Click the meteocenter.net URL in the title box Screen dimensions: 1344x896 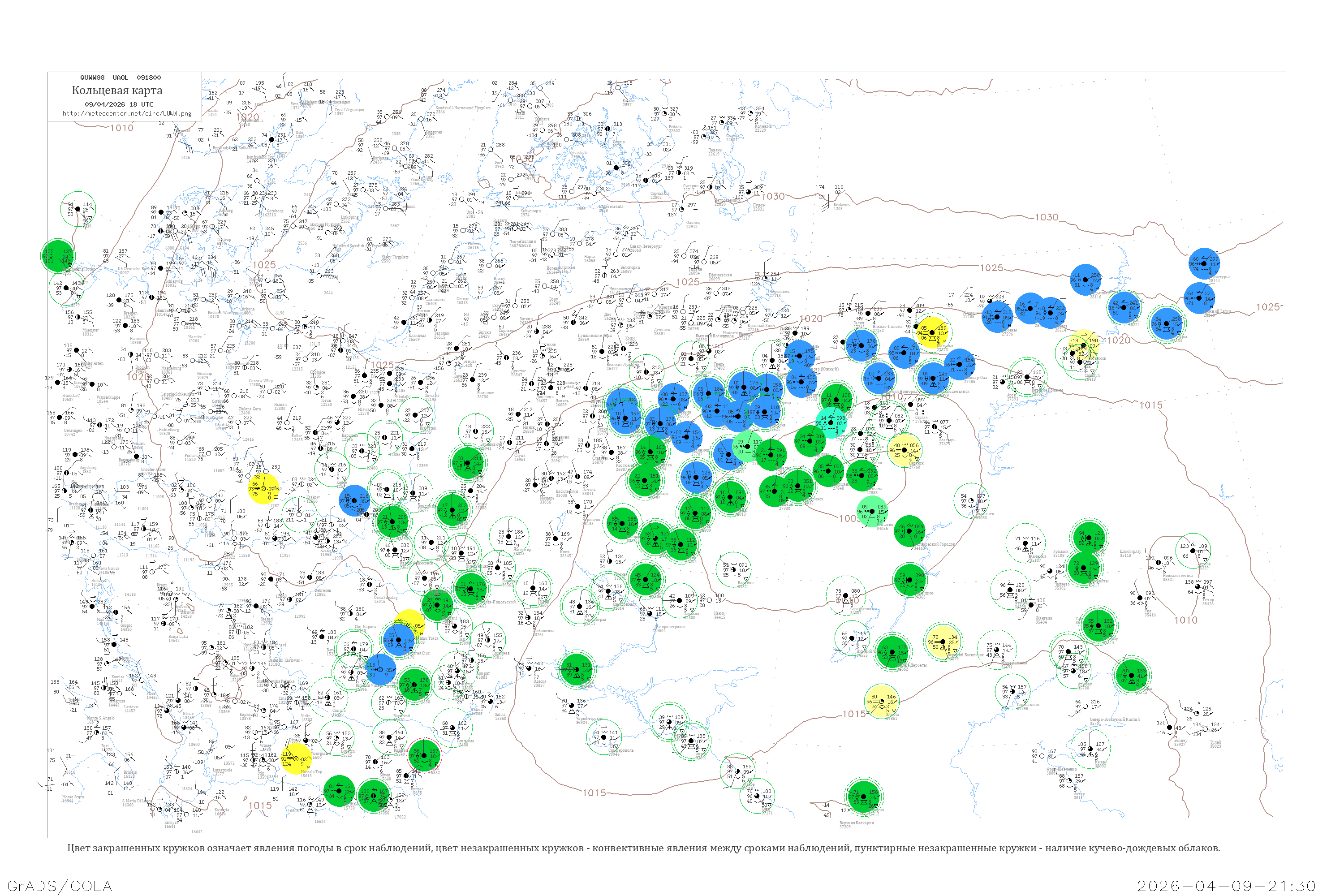pyautogui.click(x=127, y=114)
